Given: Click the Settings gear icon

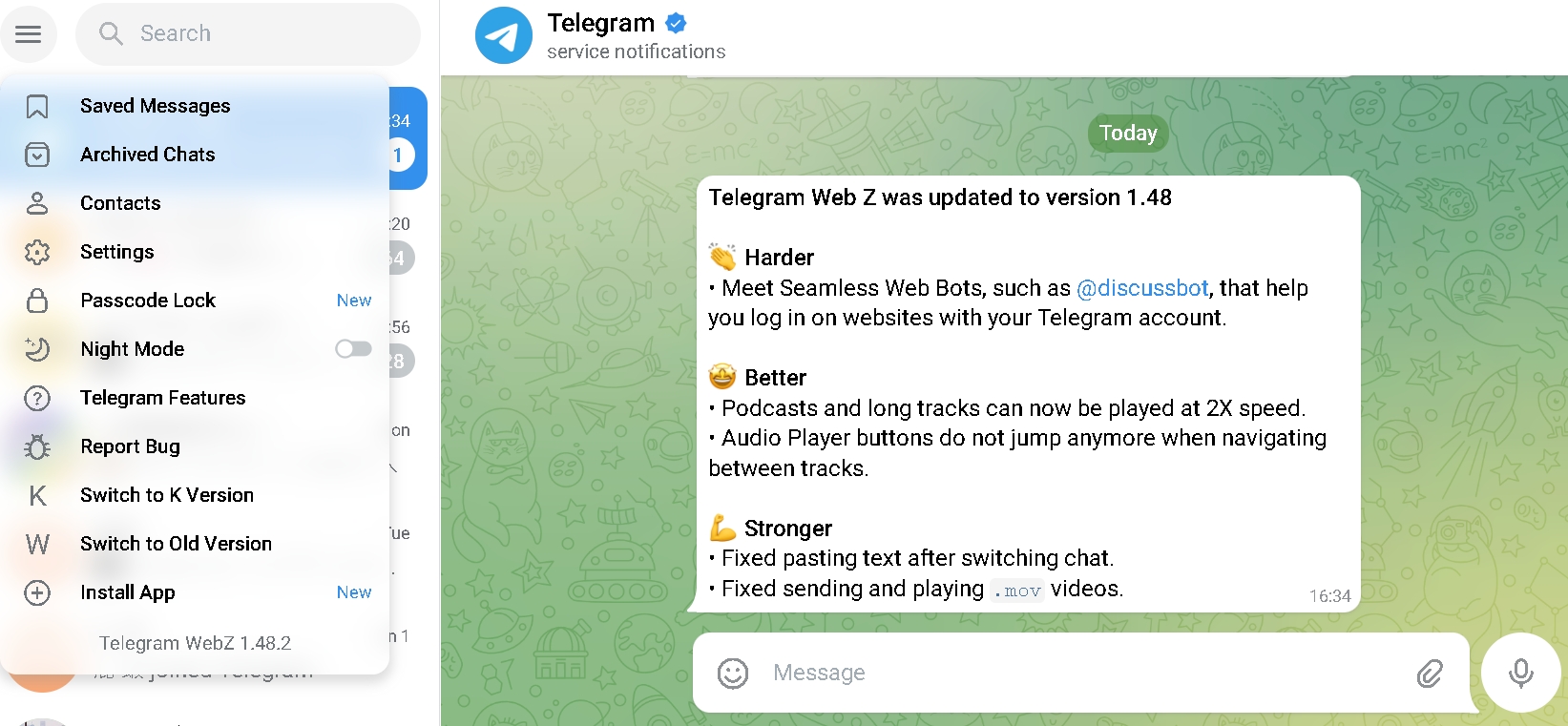Looking at the screenshot, I should pyautogui.click(x=37, y=252).
